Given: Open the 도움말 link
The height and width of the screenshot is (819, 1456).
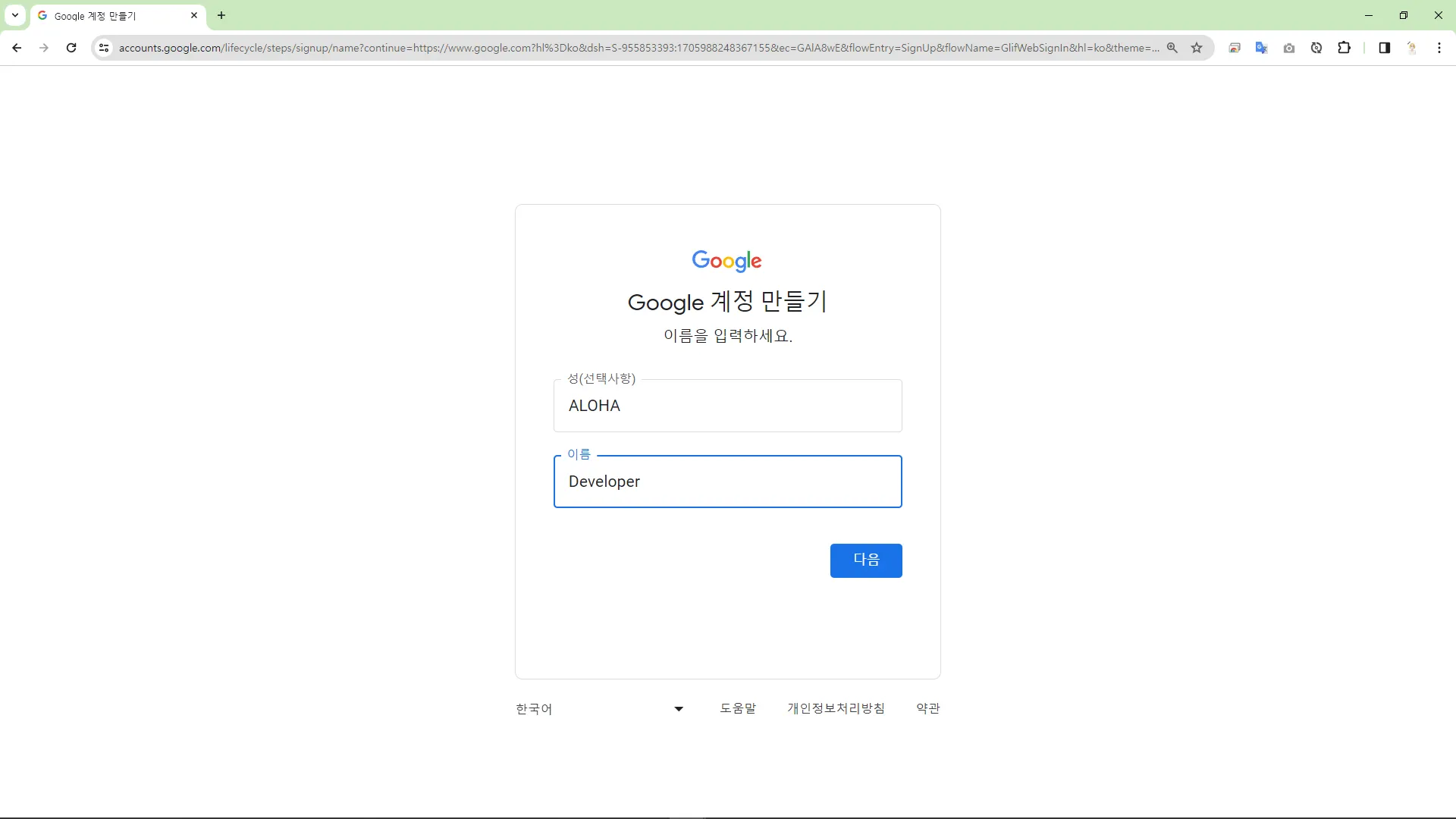Looking at the screenshot, I should 737,708.
